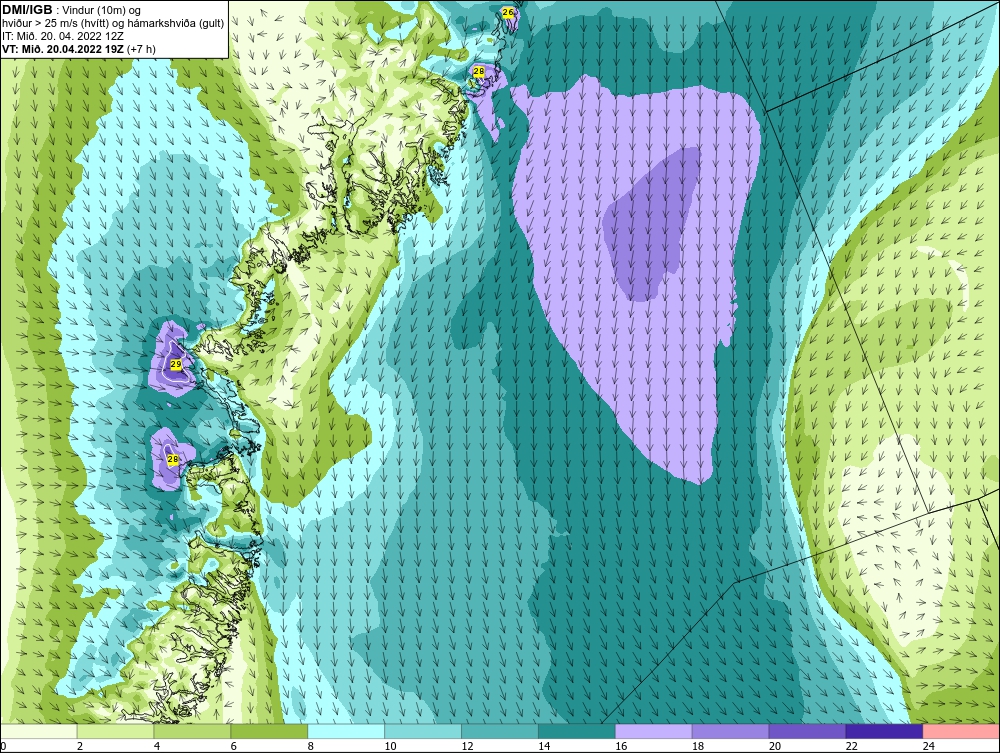The height and width of the screenshot is (753, 1000).
Task: Click the 20–22 m/s violet swatch
Action: [x=807, y=731]
